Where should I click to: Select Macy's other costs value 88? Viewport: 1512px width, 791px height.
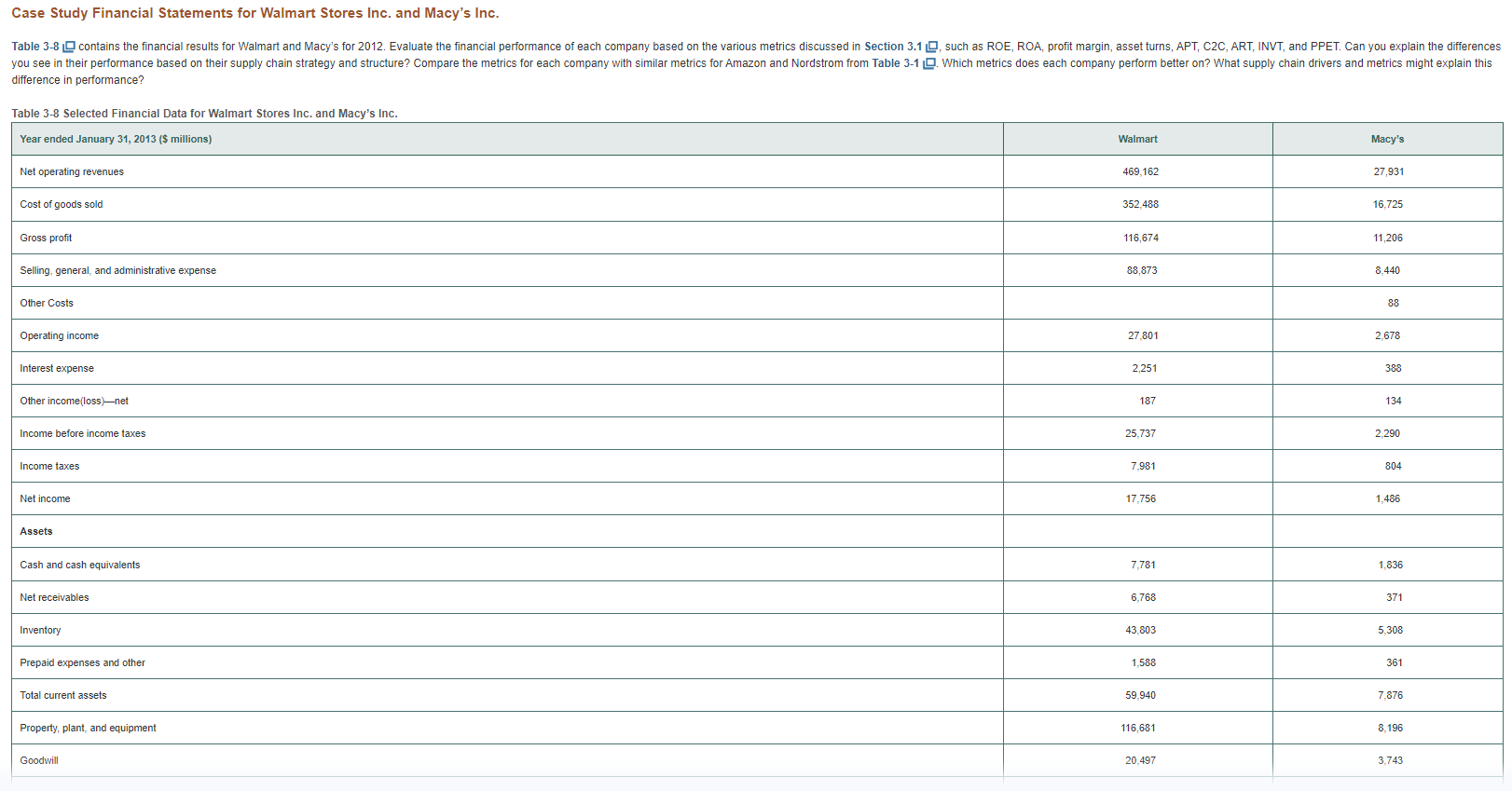pos(1393,303)
